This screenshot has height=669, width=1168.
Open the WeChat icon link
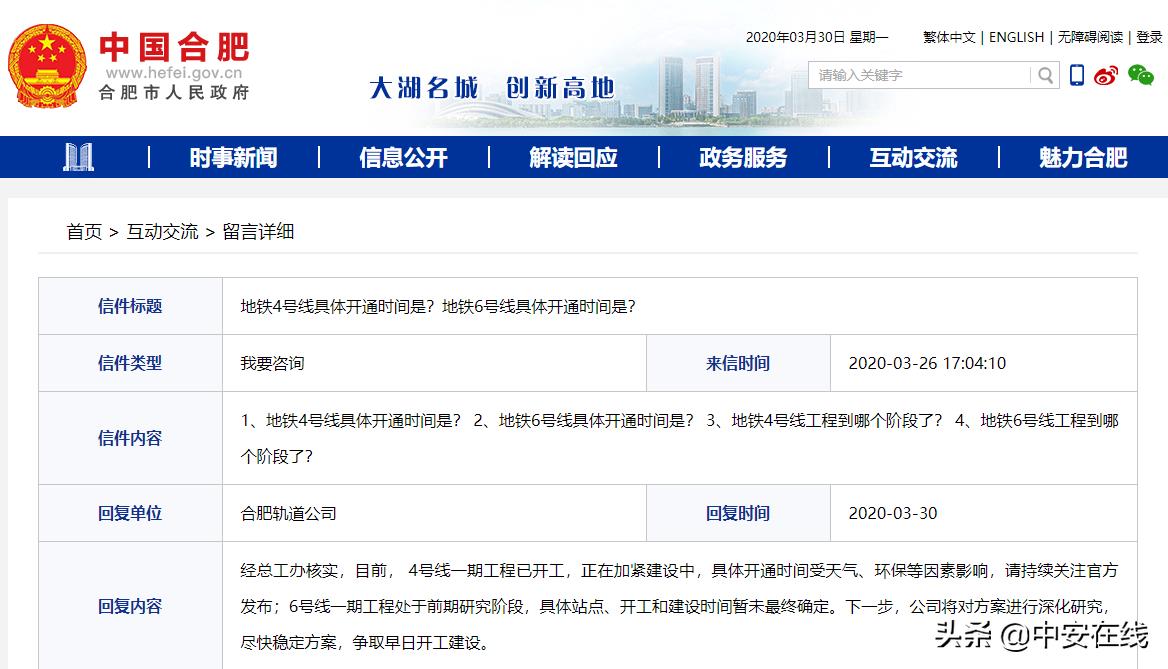click(x=1140, y=75)
